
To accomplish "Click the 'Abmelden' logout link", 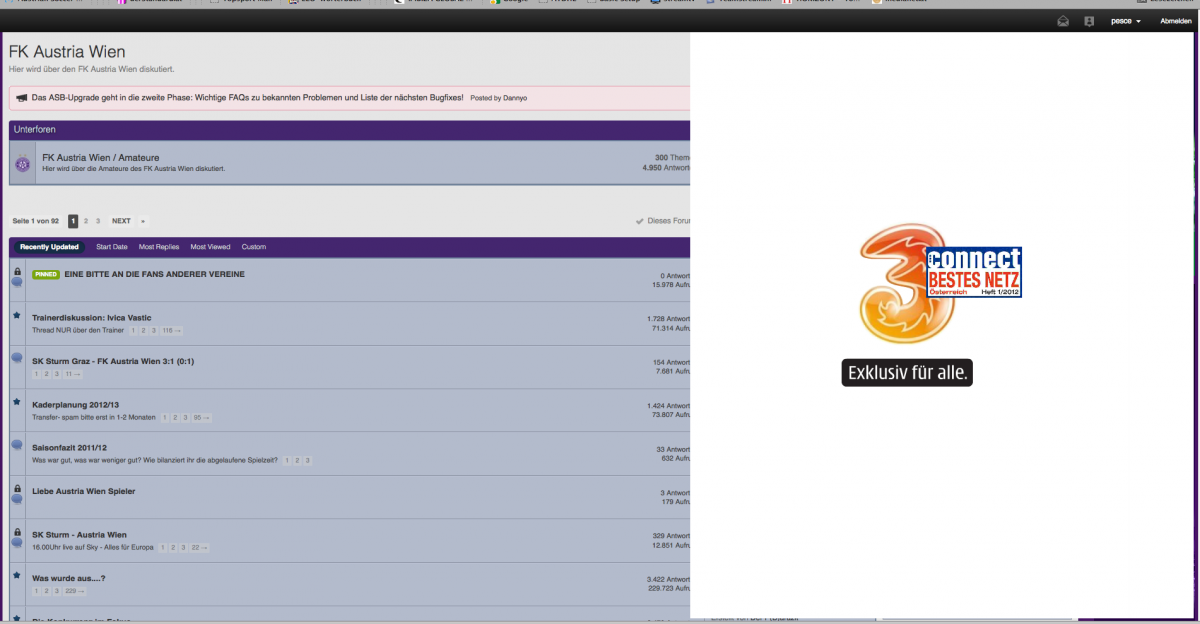I will click(x=1176, y=21).
